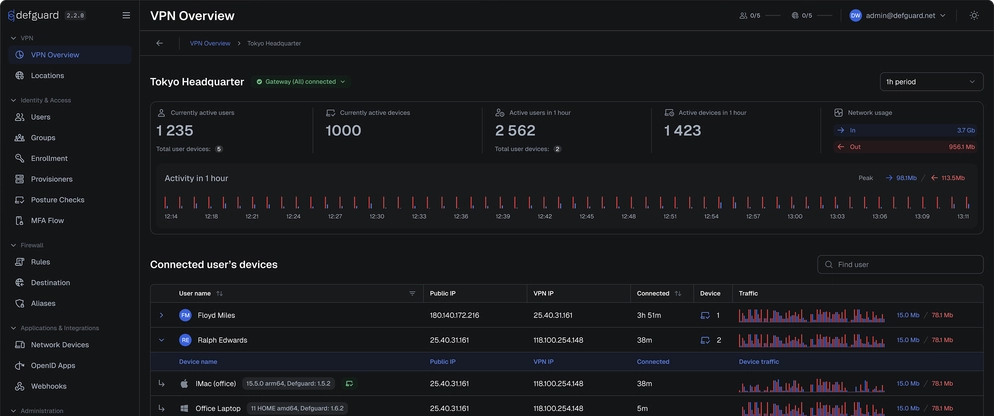Click the Posture Checks sidebar icon
The width and height of the screenshot is (994, 416).
point(20,200)
